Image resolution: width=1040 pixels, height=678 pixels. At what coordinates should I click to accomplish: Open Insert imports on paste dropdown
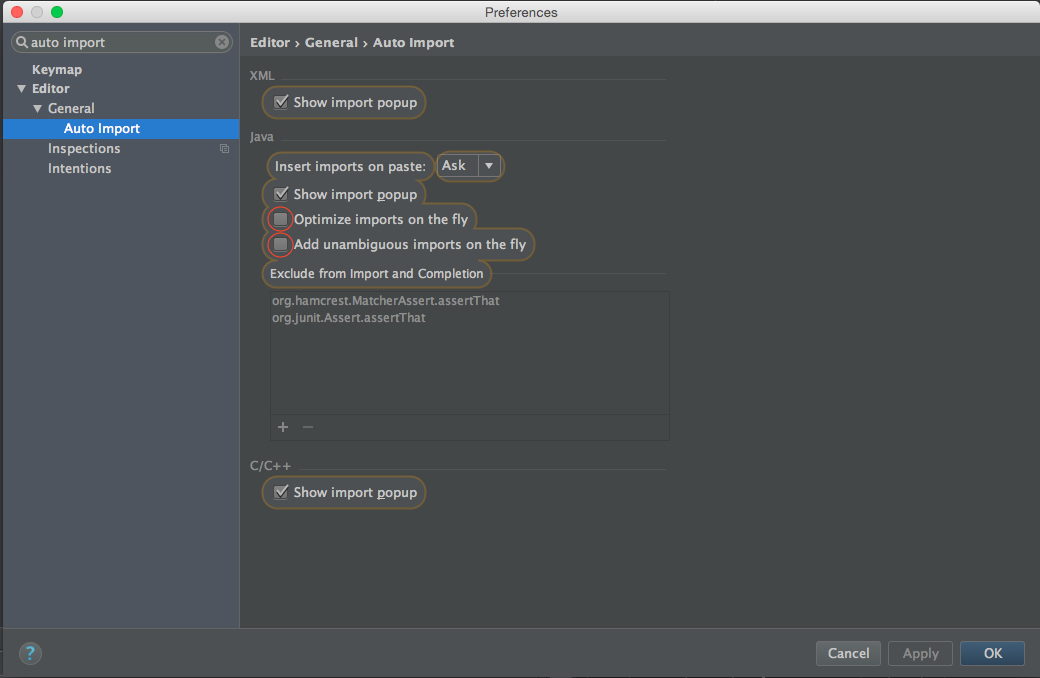[469, 166]
